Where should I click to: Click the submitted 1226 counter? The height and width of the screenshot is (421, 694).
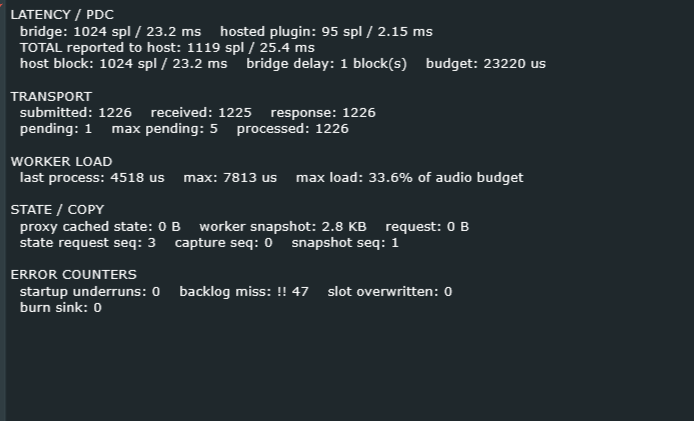76,113
